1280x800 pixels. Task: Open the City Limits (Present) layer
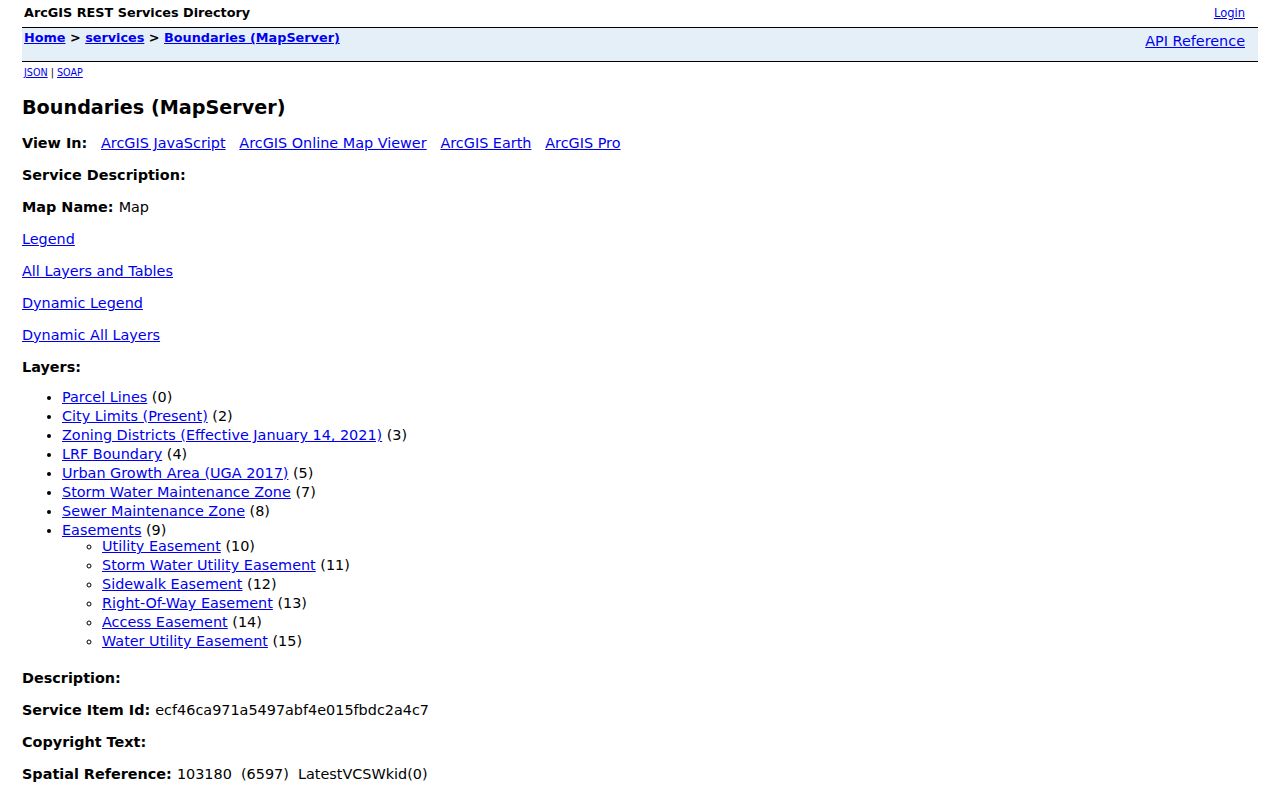(135, 416)
